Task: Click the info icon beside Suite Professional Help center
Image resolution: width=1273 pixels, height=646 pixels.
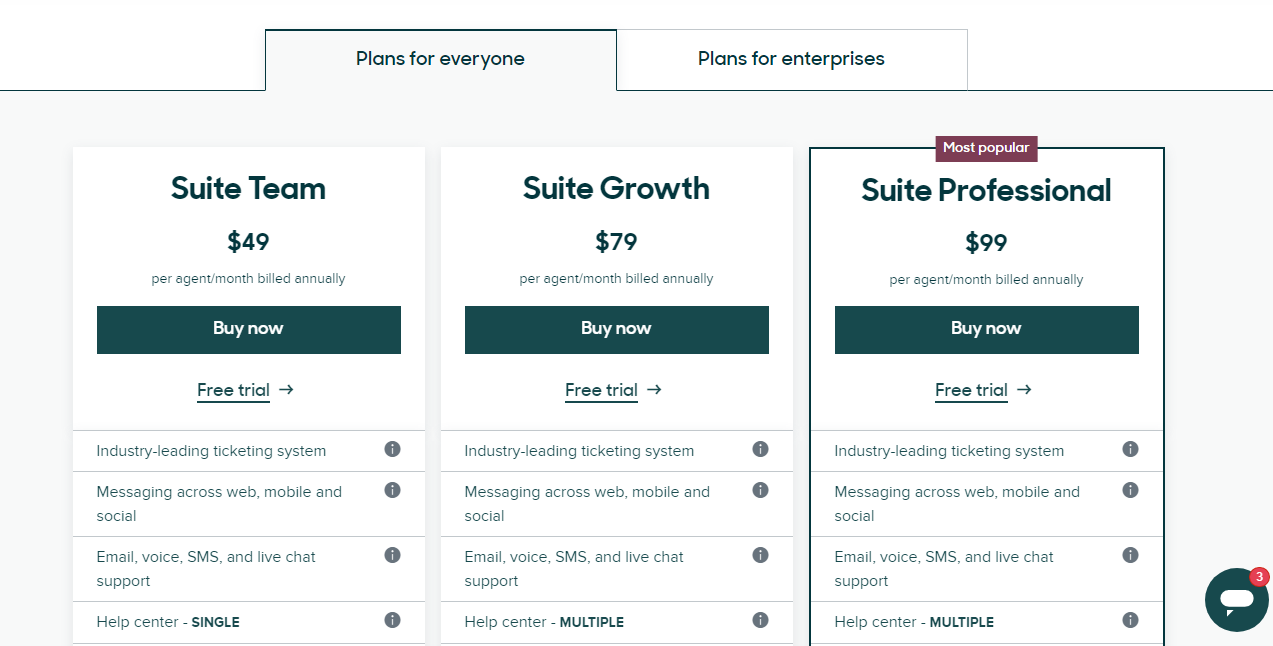Action: point(1130,620)
